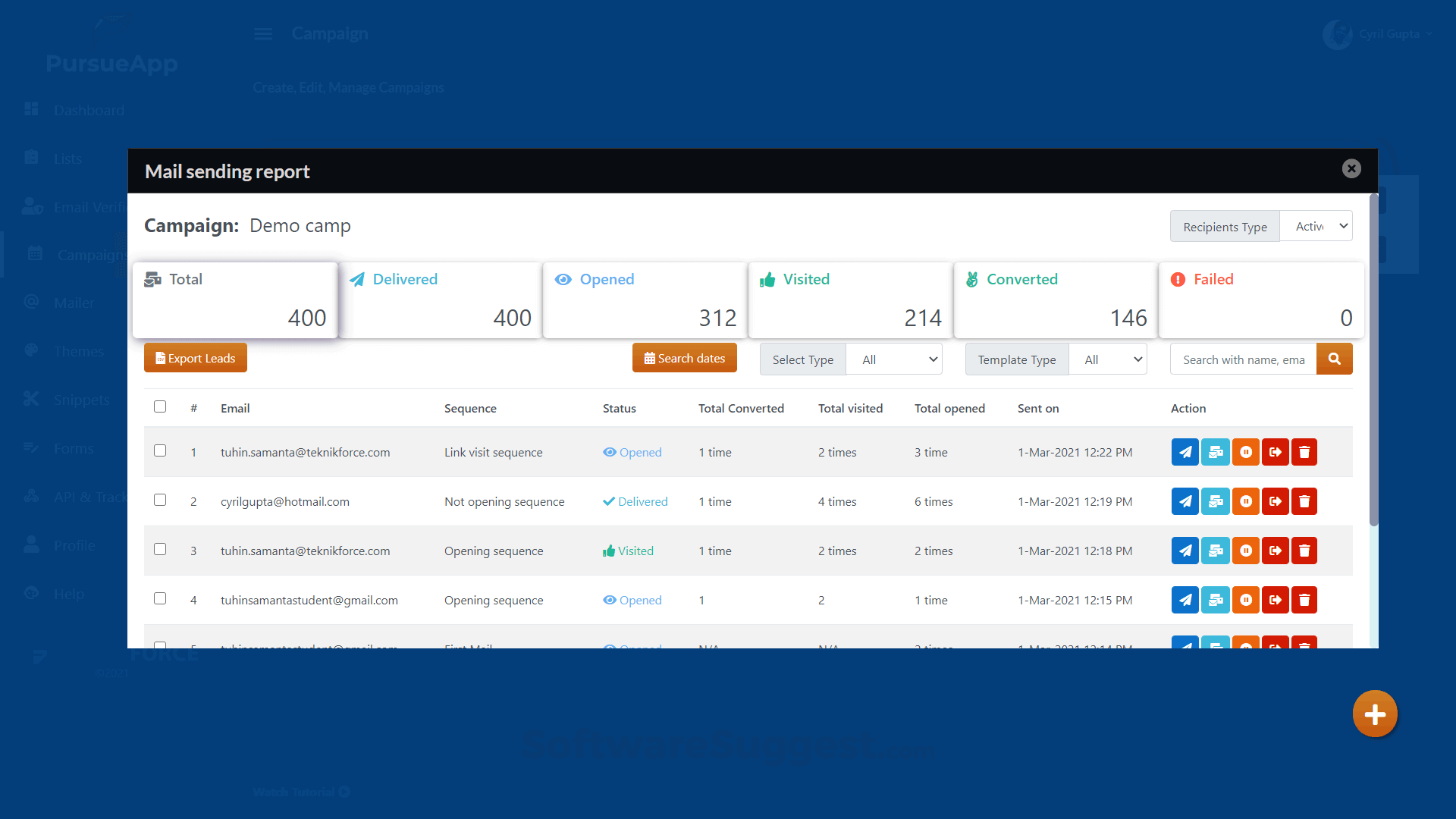Click the light blue mail icon in row 2

click(x=1215, y=501)
